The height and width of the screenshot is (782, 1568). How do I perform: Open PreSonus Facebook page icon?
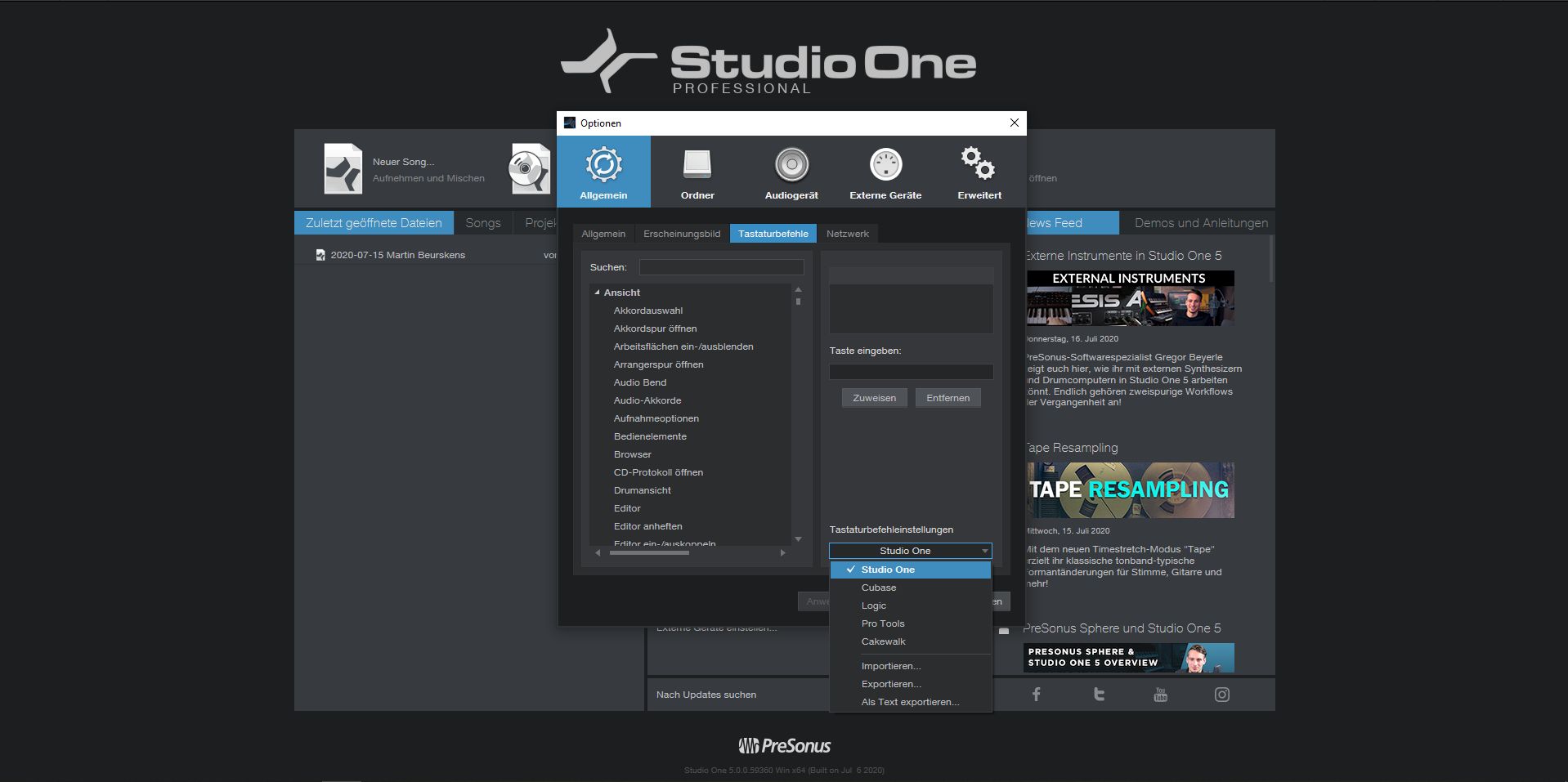1036,695
